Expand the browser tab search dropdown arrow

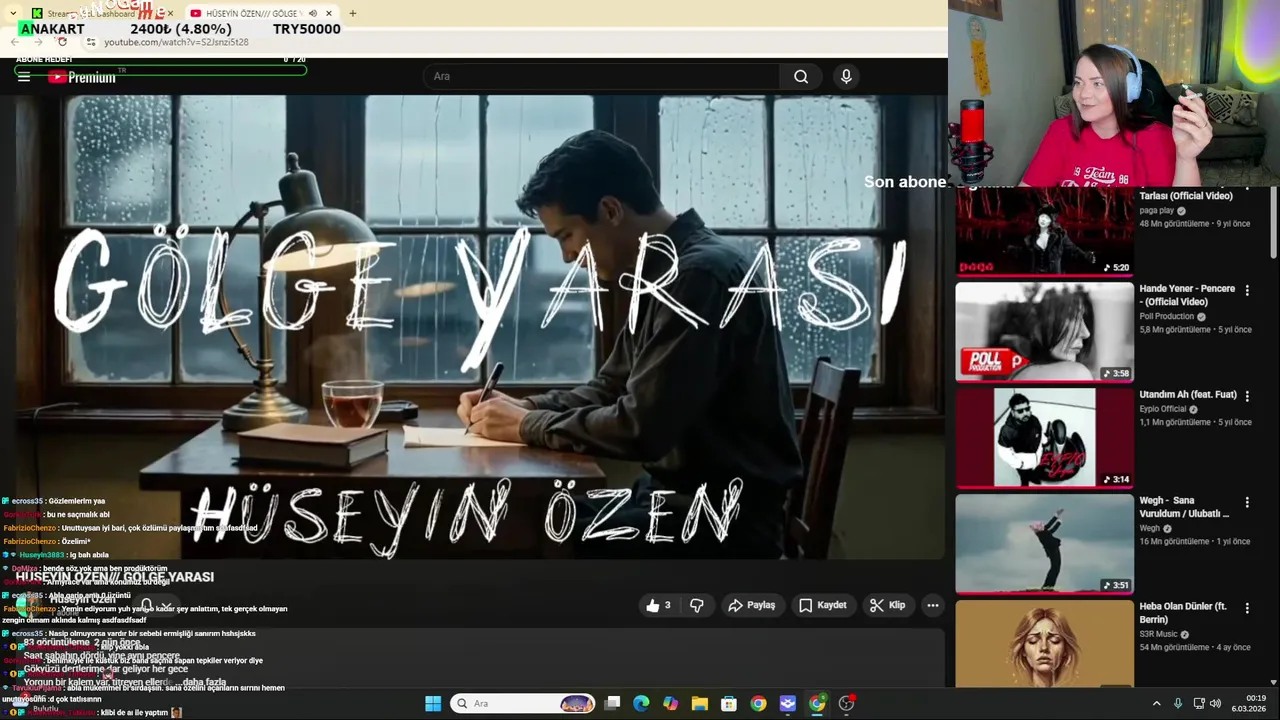click(x=12, y=13)
